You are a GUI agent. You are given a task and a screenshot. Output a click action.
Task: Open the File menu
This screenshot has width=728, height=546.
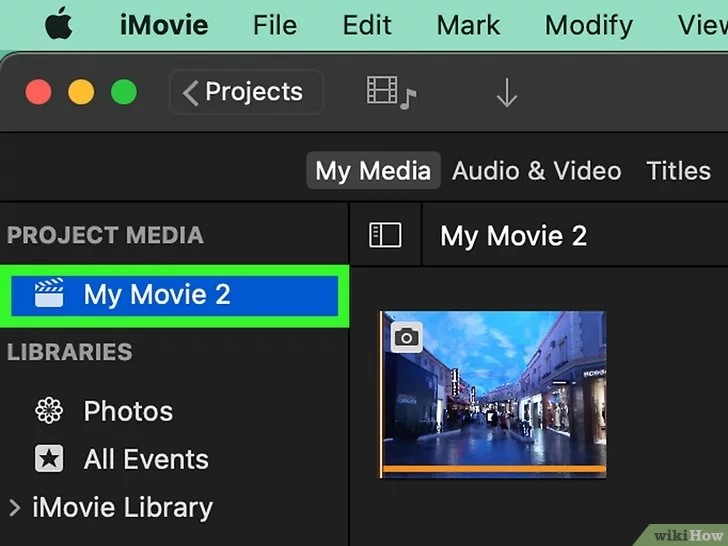275,25
